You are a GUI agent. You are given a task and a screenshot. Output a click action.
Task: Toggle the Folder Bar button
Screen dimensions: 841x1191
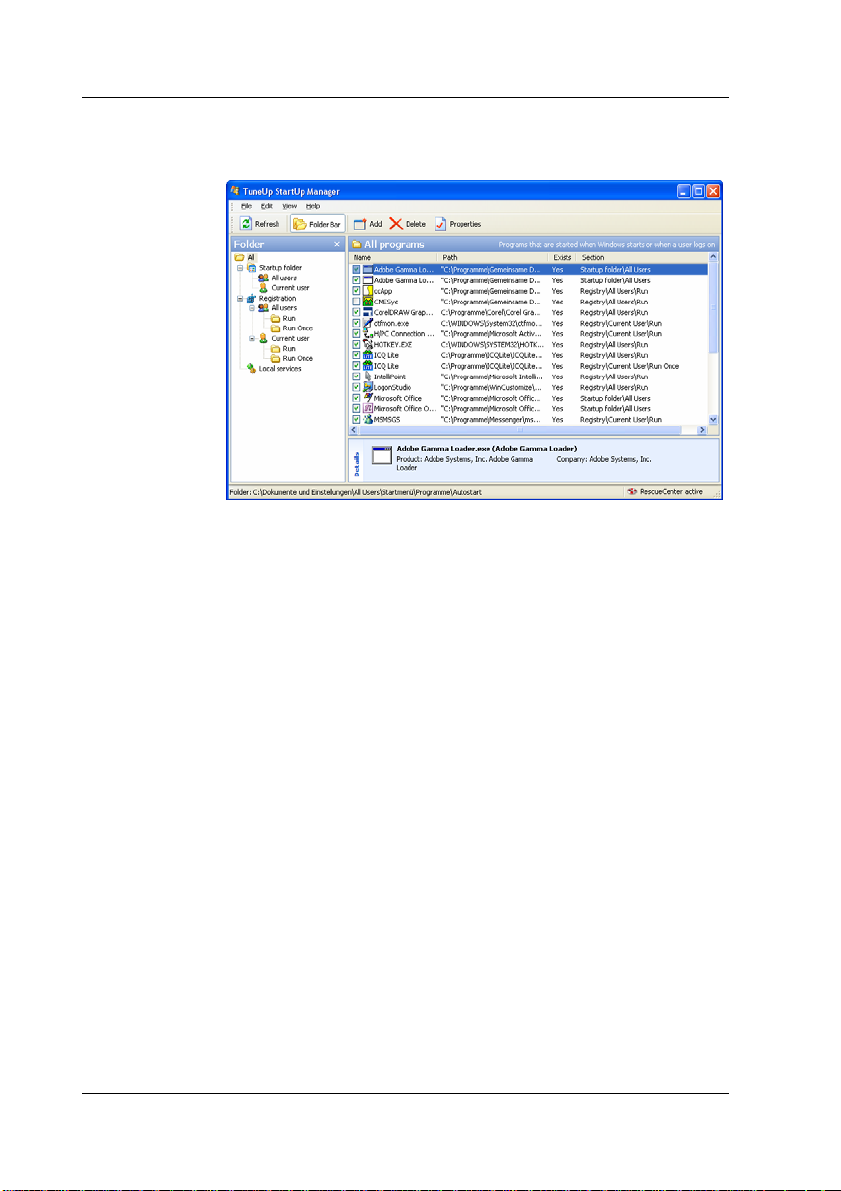pyautogui.click(x=318, y=224)
